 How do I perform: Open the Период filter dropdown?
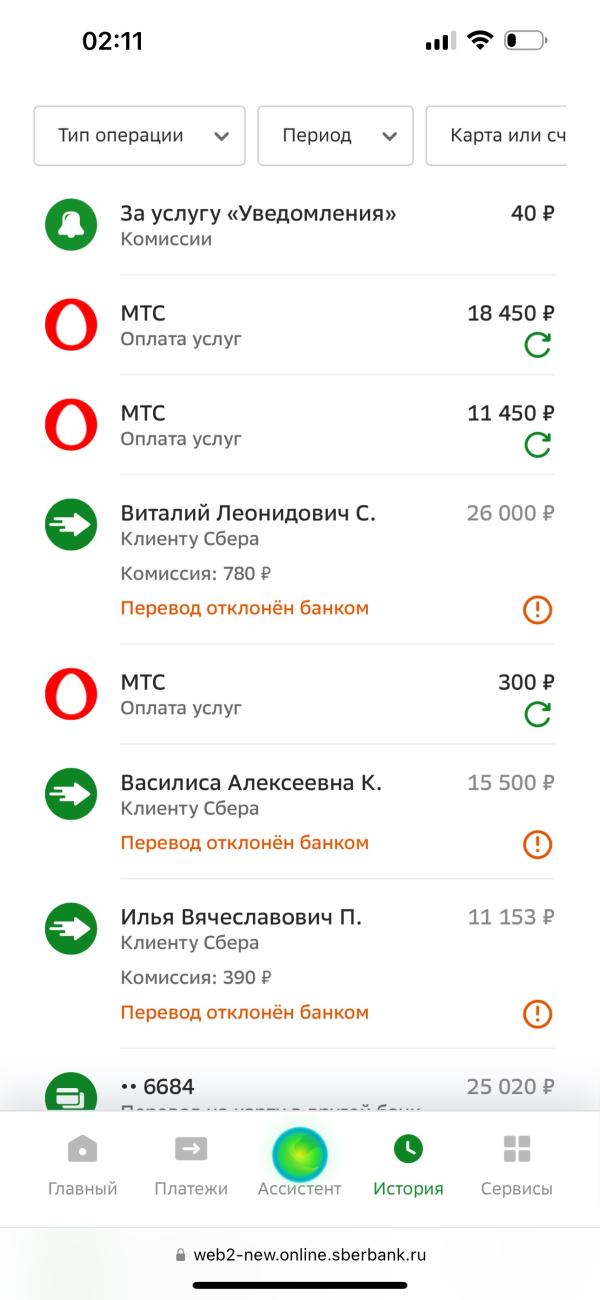pos(336,135)
